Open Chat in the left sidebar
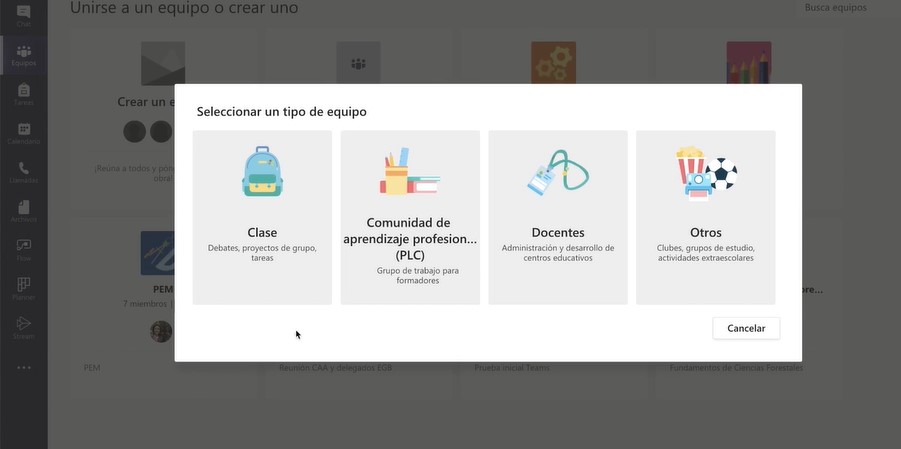The image size is (901, 449). tap(24, 16)
